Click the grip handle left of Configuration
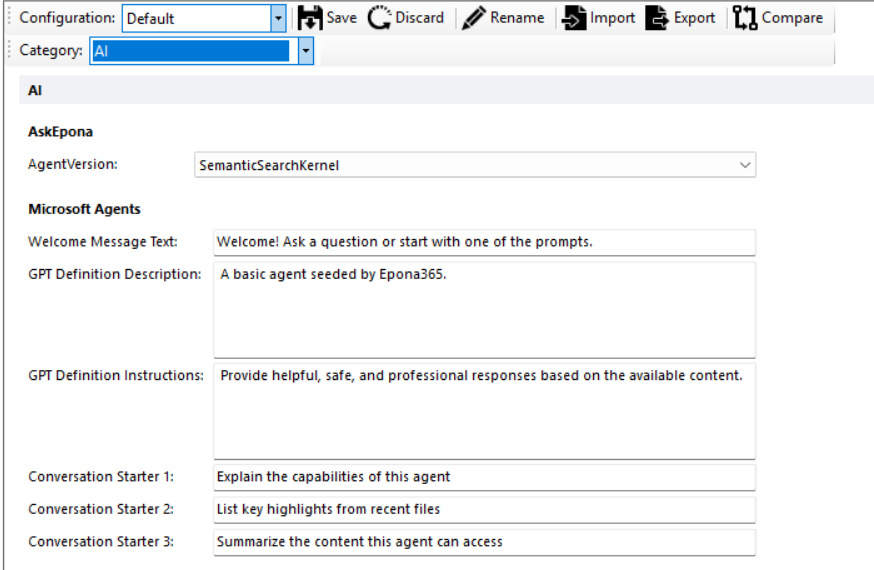 10,18
